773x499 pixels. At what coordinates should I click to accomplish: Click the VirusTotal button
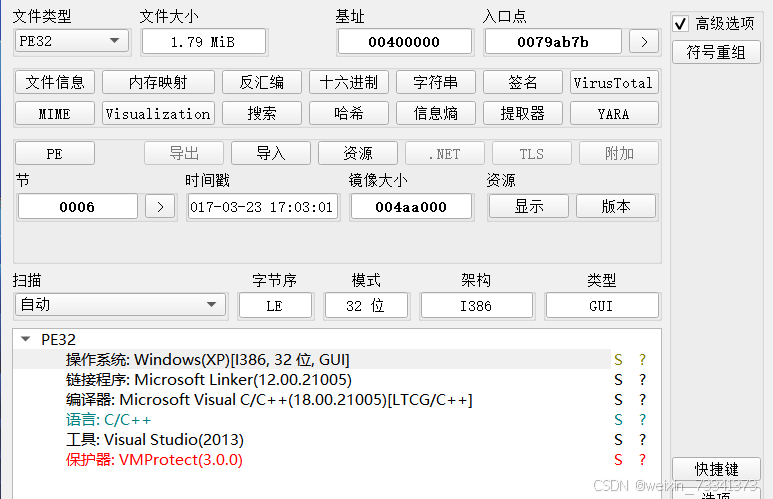pyautogui.click(x=614, y=82)
